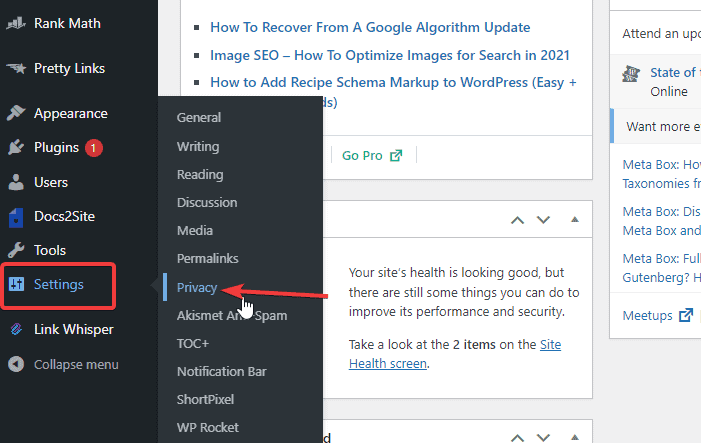
Task: Select Reading in Settings submenu
Action: pyautogui.click(x=200, y=174)
